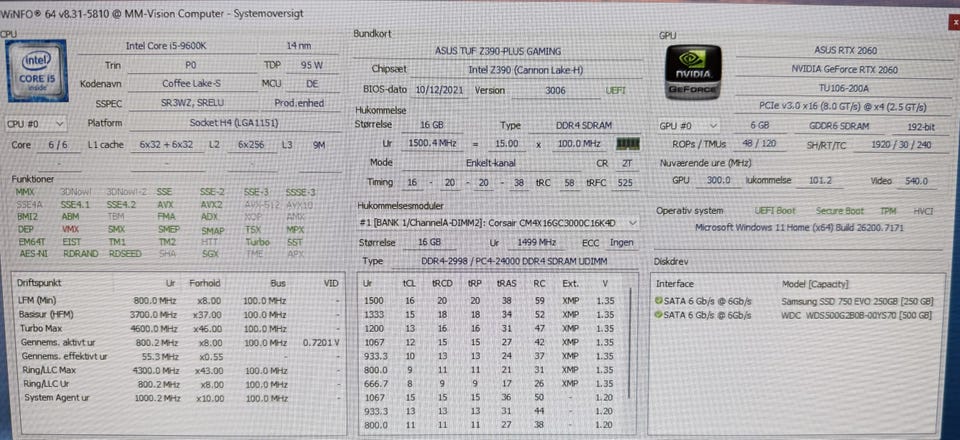
Task: Click the SGX feature flag
Action: tap(209, 253)
